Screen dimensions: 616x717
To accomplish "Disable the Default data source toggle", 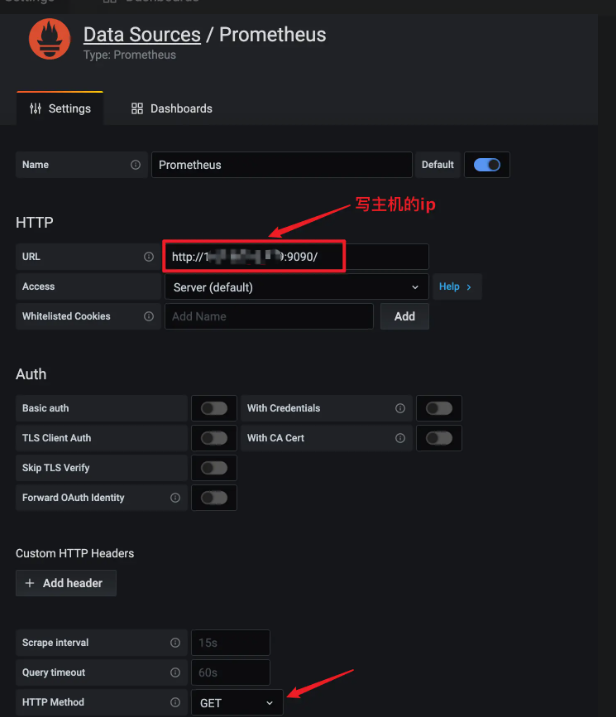I will coord(487,165).
